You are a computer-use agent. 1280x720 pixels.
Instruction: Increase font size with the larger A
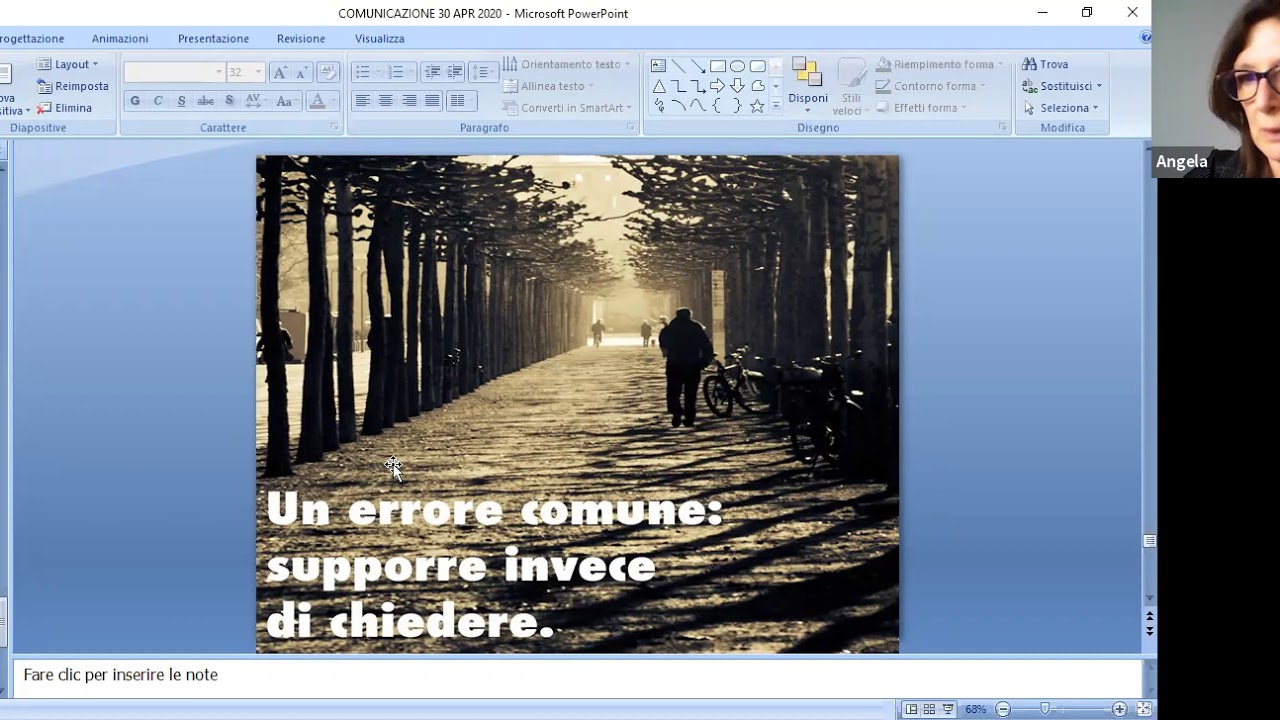pos(280,72)
